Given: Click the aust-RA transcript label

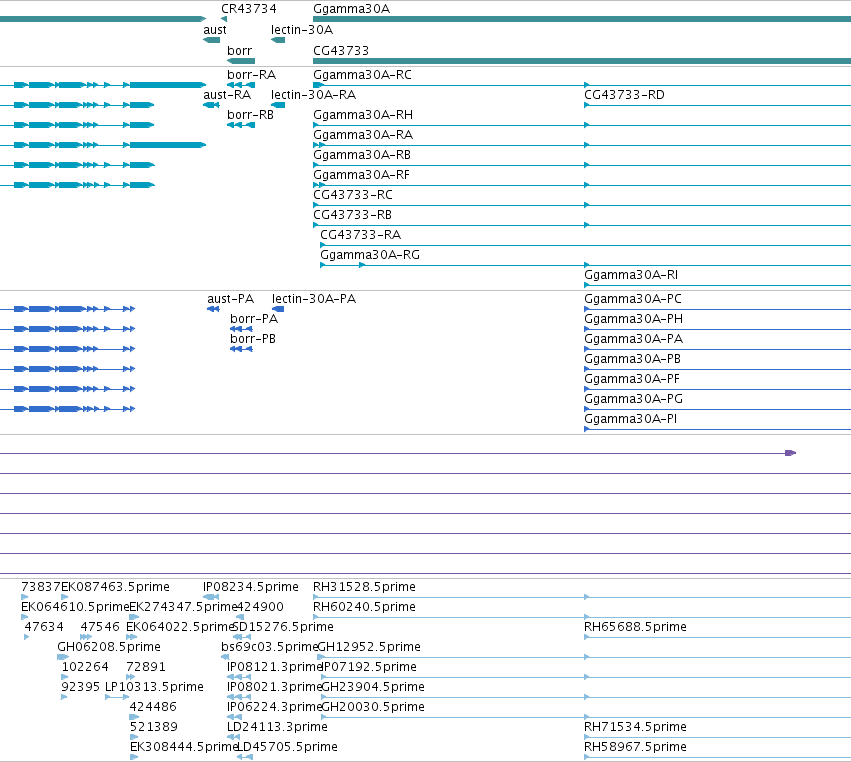Looking at the screenshot, I should (227, 95).
